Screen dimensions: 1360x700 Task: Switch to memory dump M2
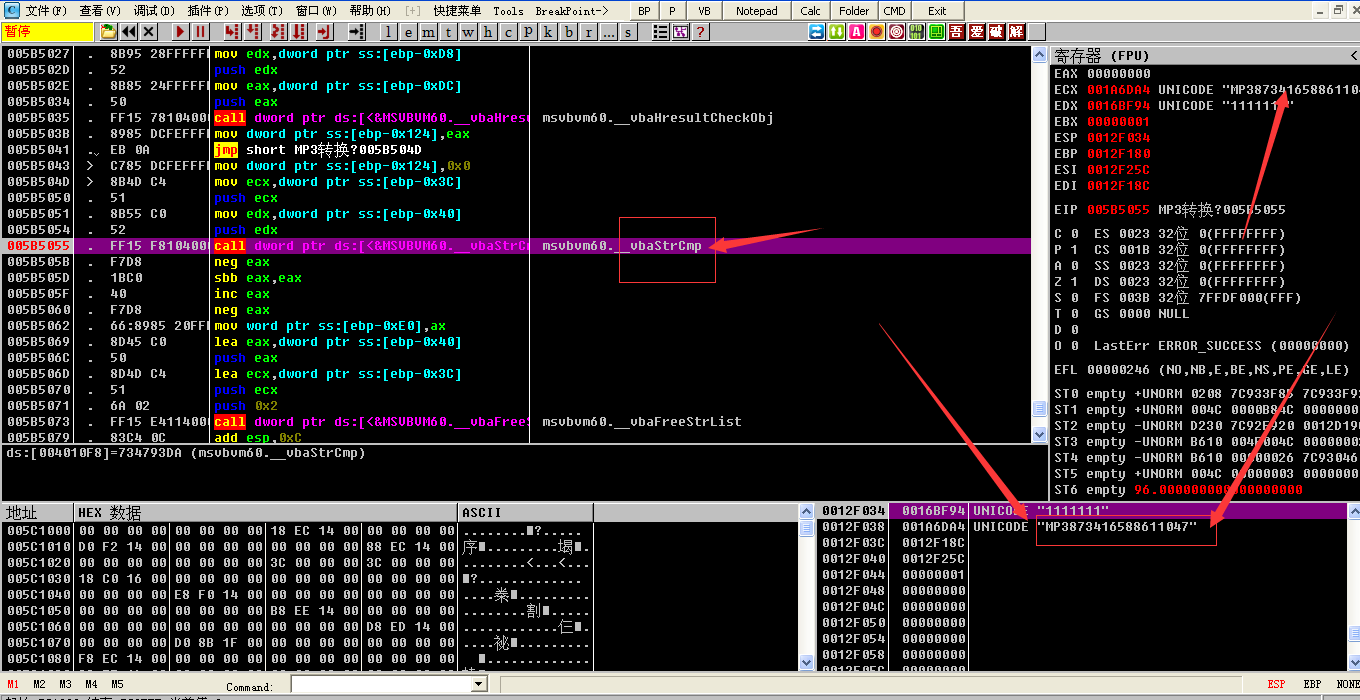pyautogui.click(x=39, y=684)
